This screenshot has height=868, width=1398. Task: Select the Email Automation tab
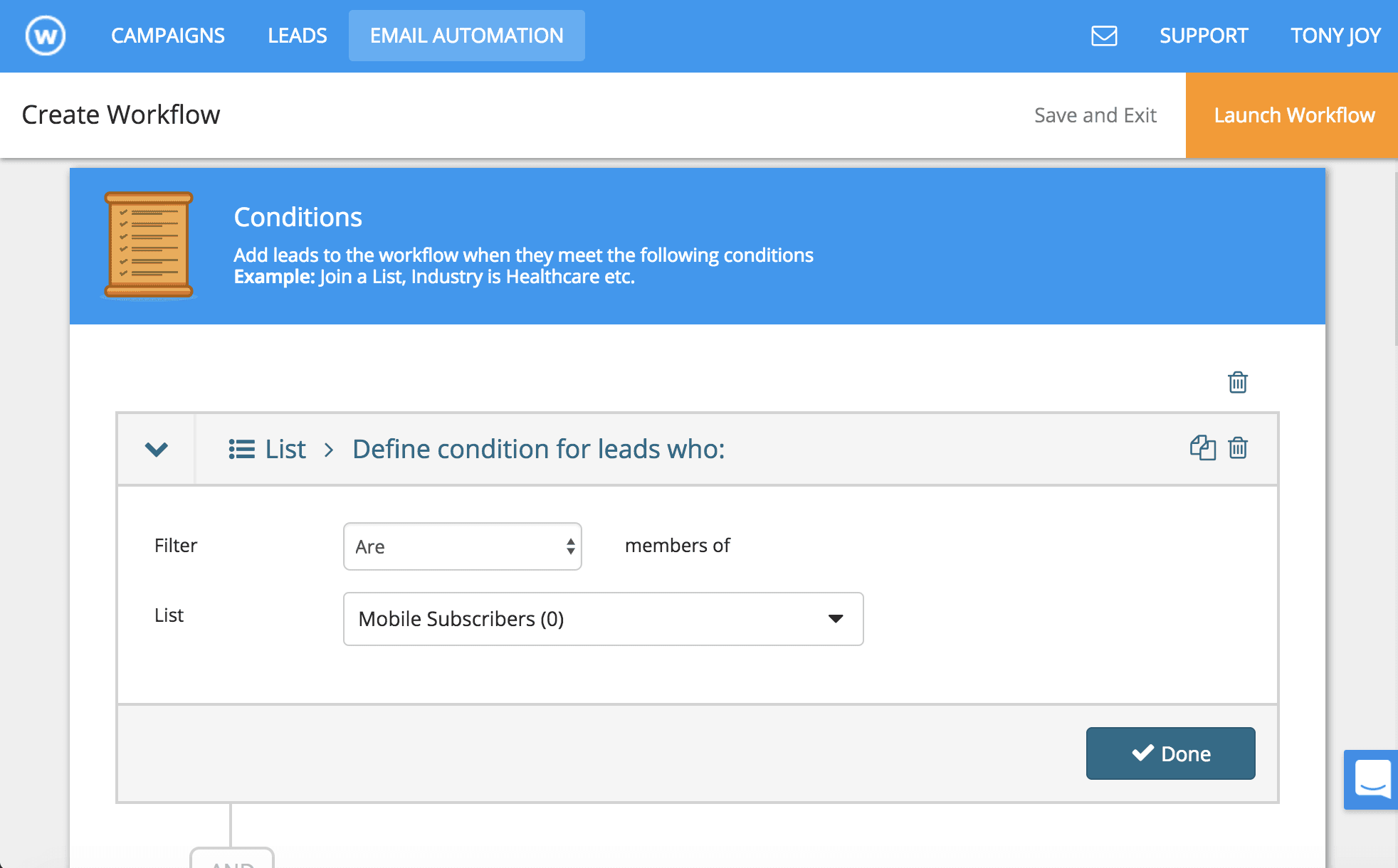(466, 36)
